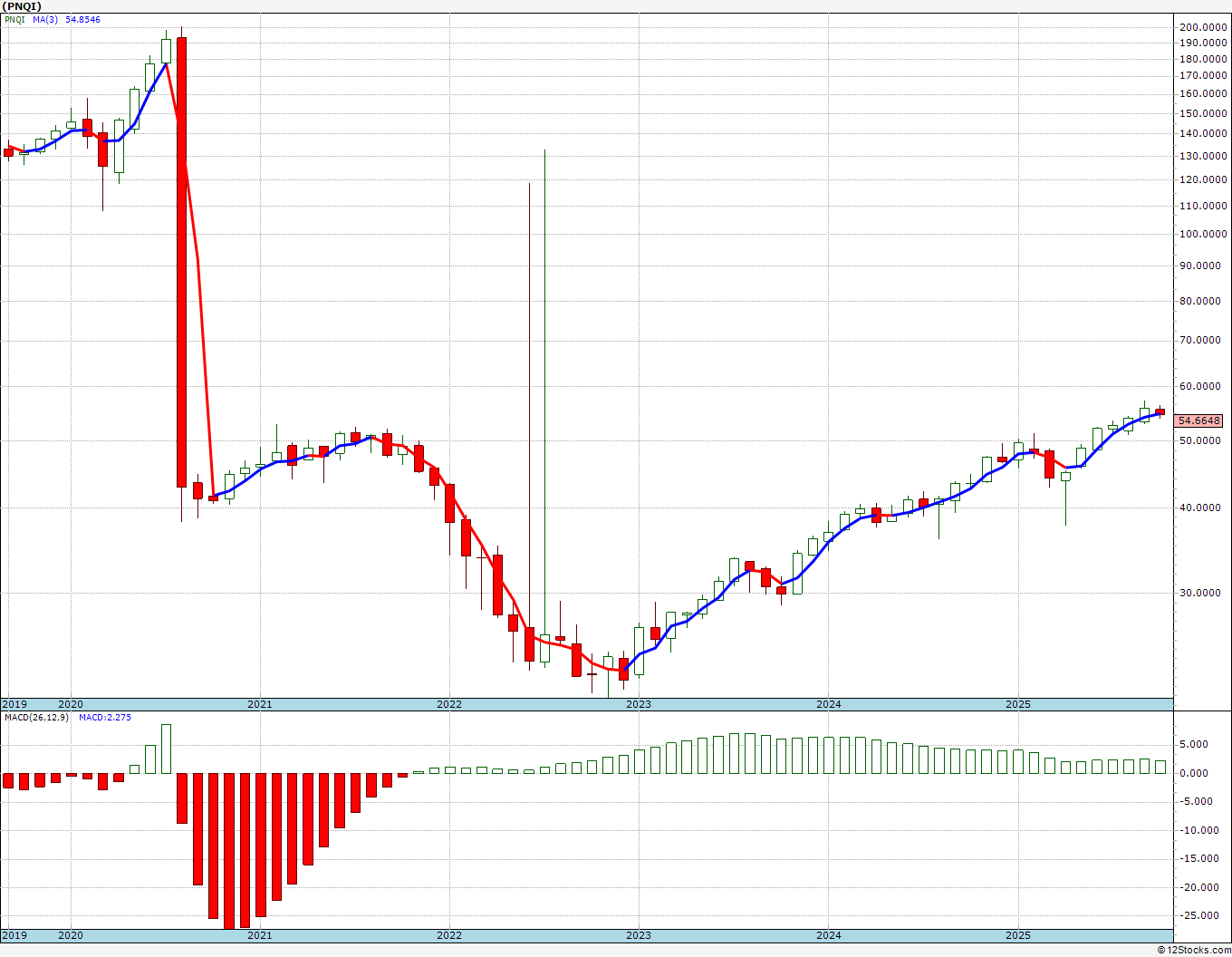Choose the 130.0000 price axis label
1232x957 pixels.
coord(1202,156)
